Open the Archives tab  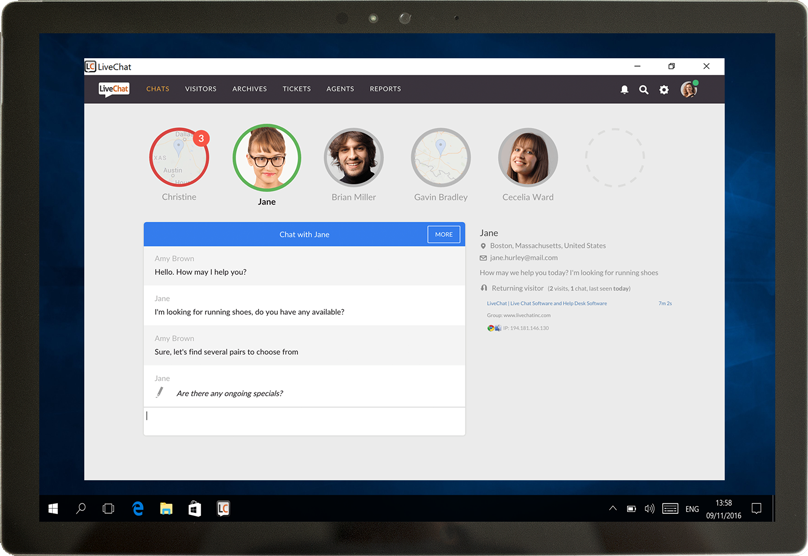(249, 89)
